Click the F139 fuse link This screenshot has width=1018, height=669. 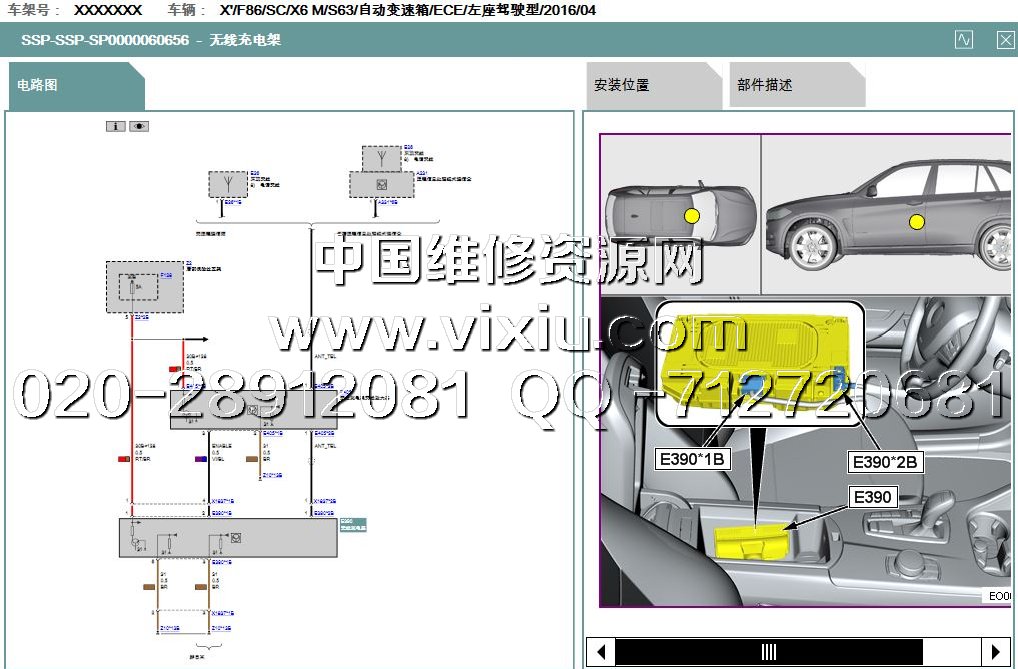click(166, 274)
